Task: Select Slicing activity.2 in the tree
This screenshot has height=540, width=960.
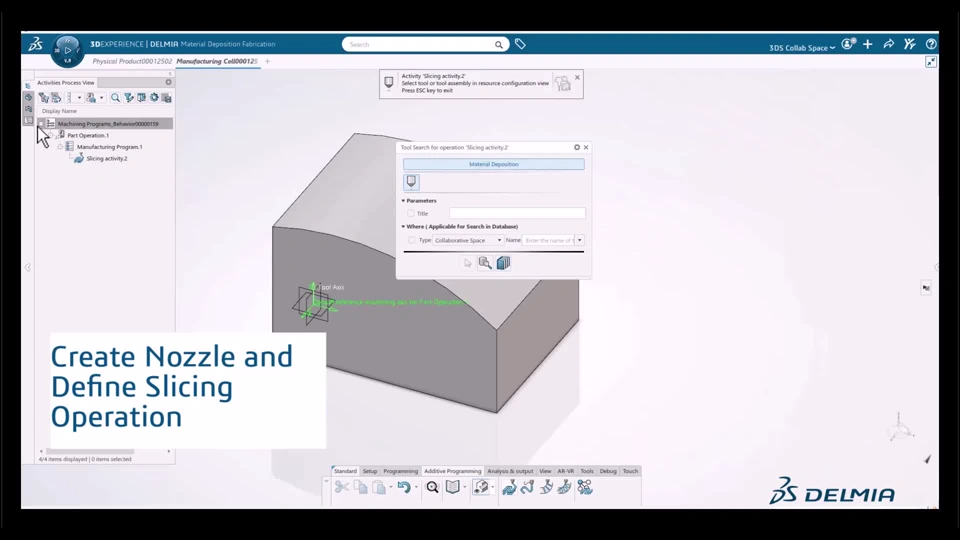Action: (x=107, y=159)
